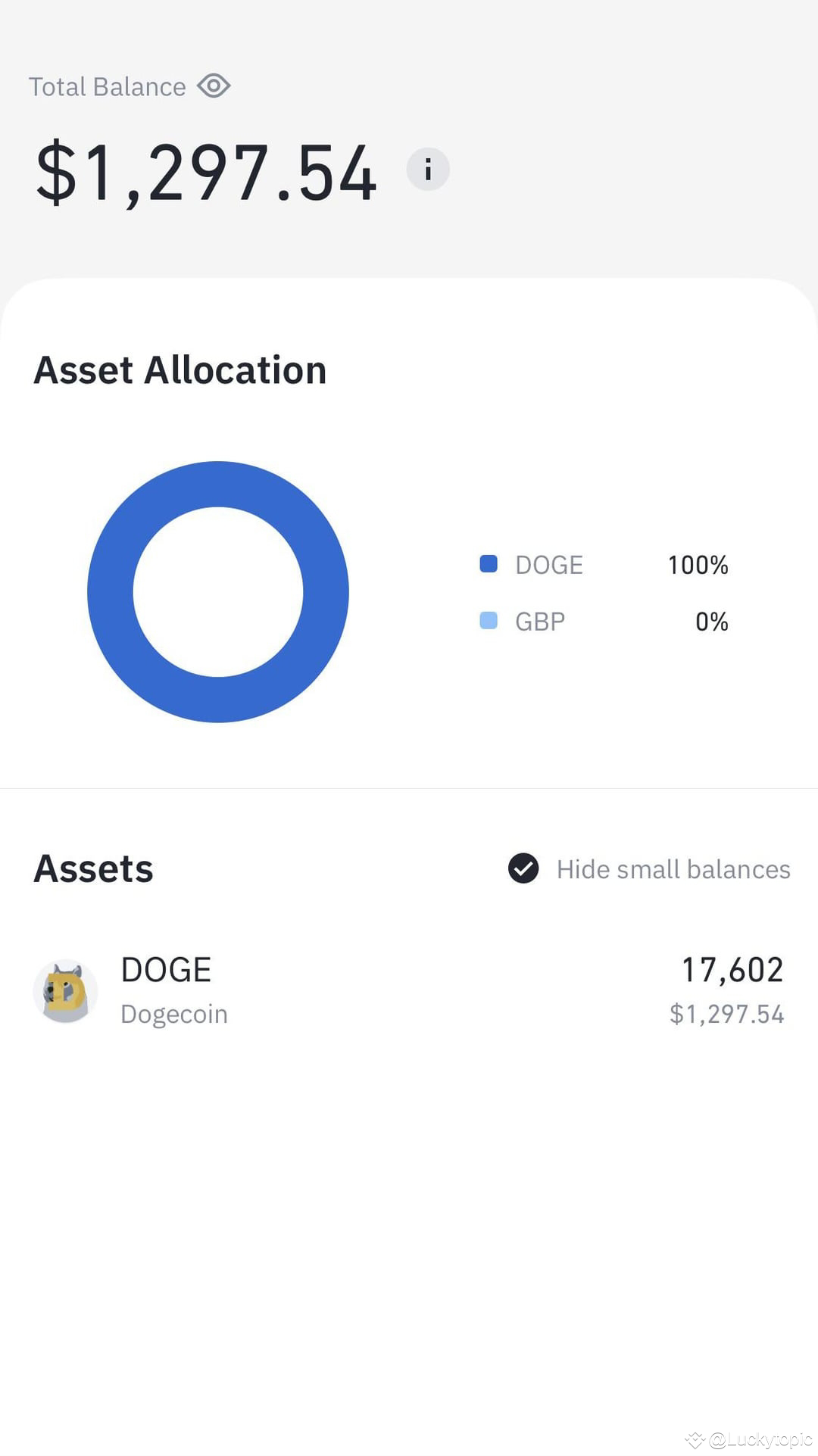Toggle balance visibility eye icon
Viewport: 818px width, 1456px height.
click(214, 86)
